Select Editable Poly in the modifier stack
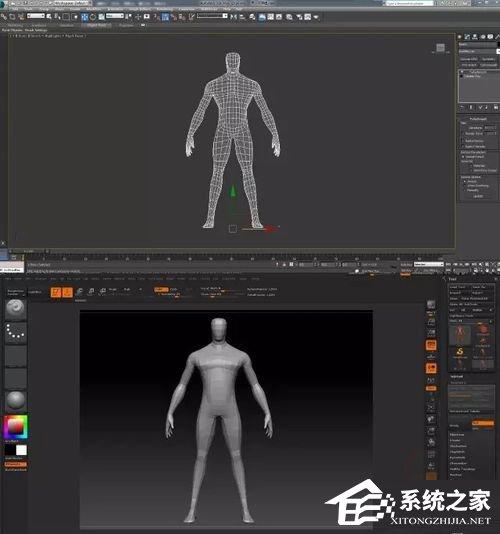 473,76
